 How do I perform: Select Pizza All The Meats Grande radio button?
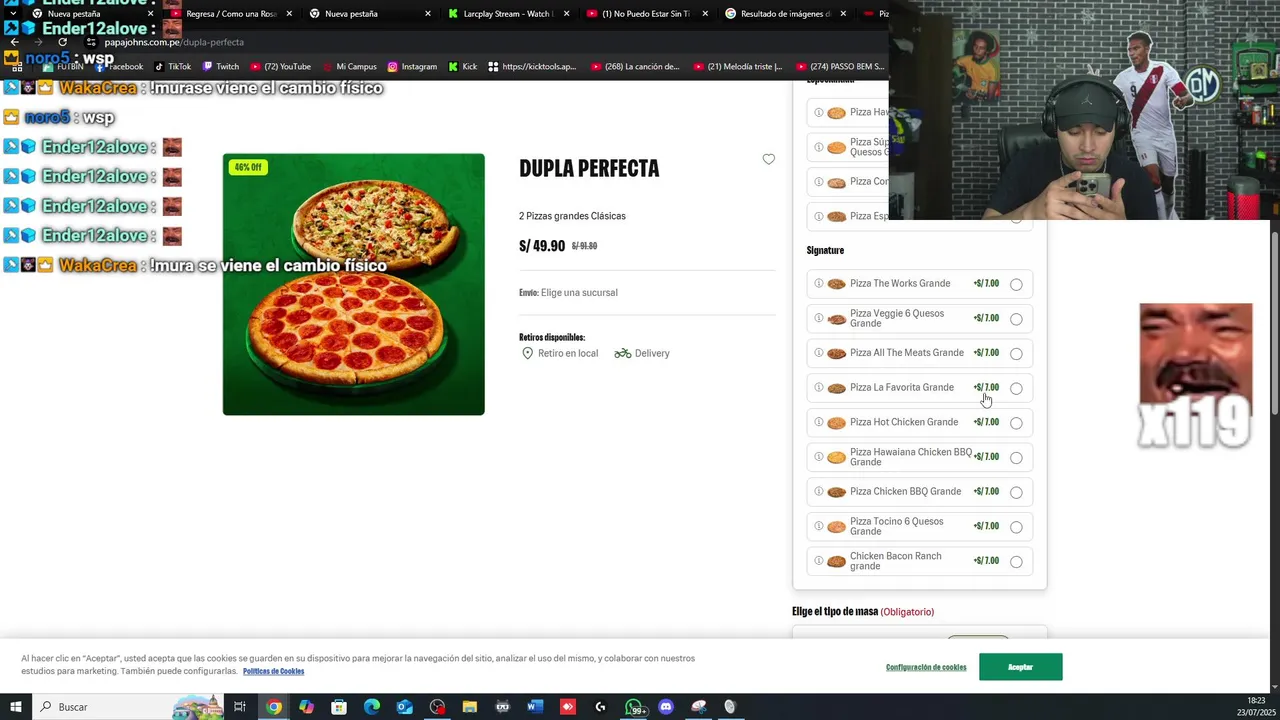(1016, 354)
